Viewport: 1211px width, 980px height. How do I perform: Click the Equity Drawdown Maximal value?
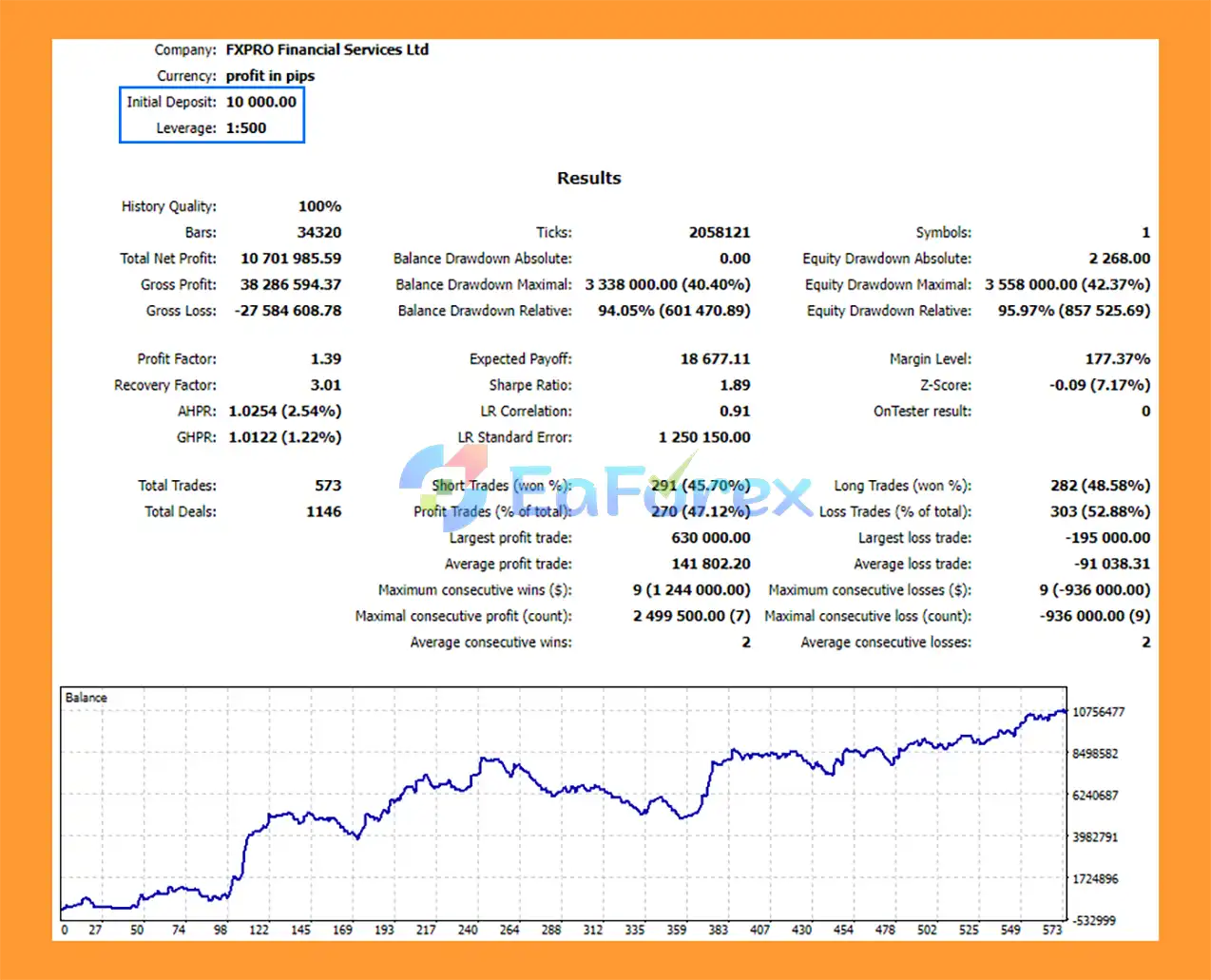click(x=1067, y=284)
